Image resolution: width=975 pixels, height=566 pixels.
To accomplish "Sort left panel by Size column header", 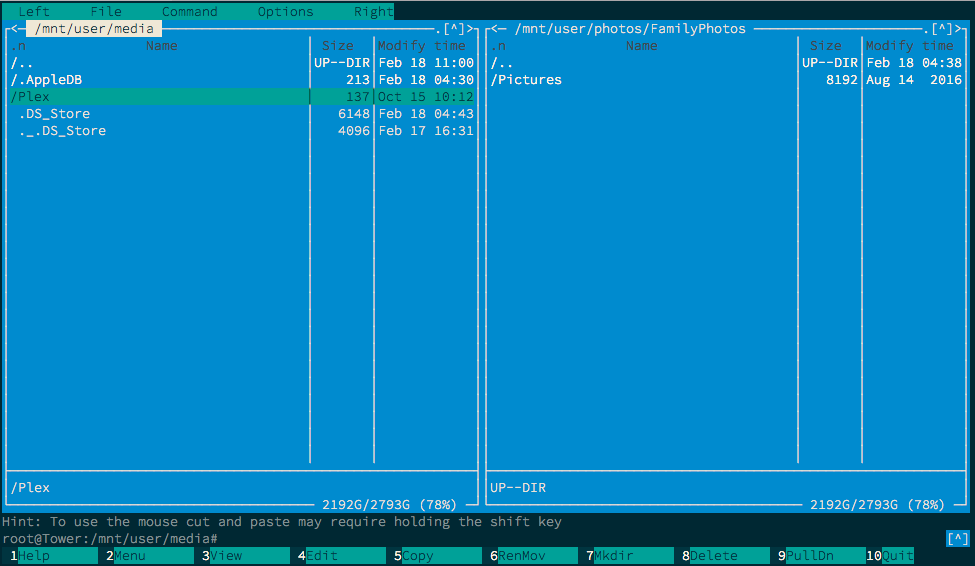I will 338,46.
